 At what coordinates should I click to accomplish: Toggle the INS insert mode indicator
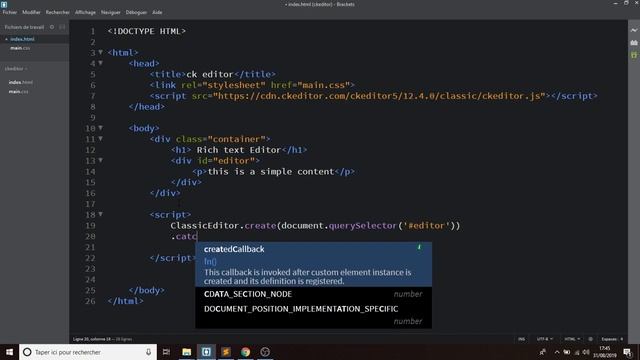[522, 339]
